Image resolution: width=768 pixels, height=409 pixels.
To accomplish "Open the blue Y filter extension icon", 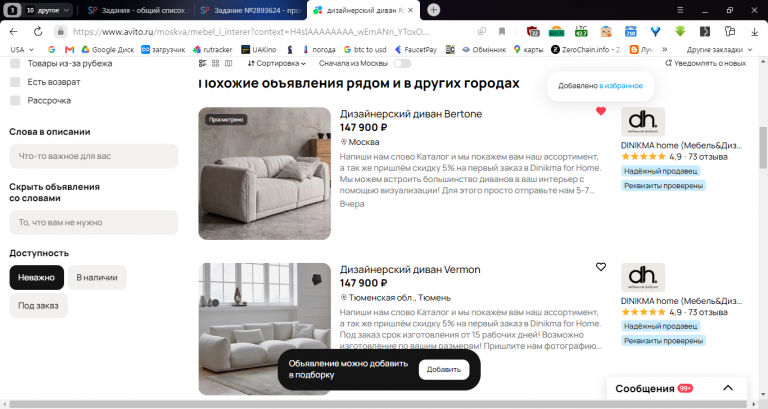I will (x=655, y=31).
